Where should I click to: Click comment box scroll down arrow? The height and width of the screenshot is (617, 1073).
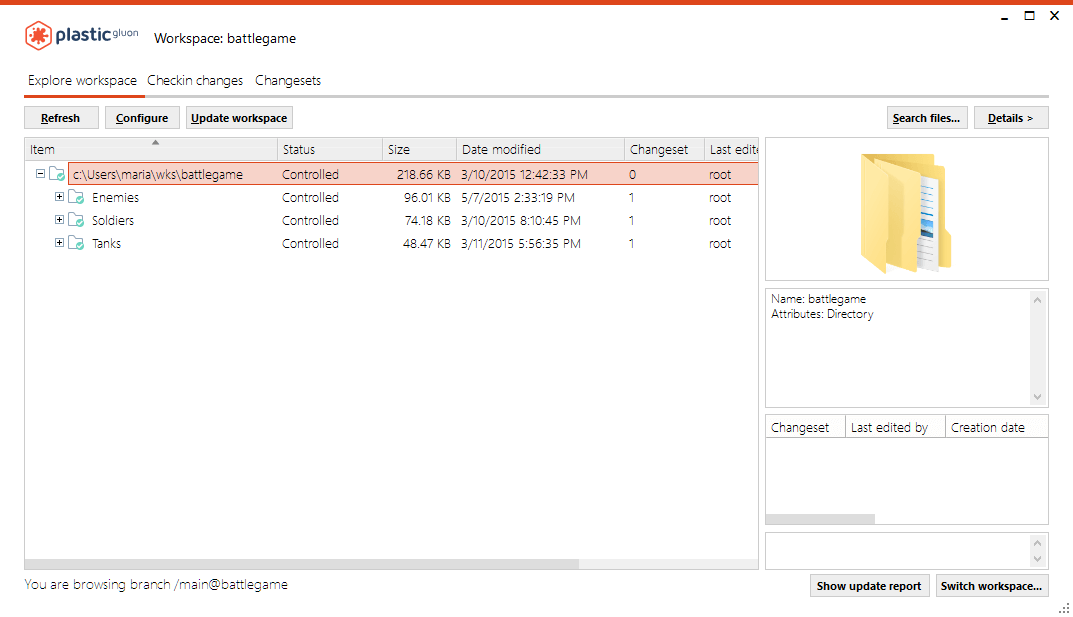click(x=1037, y=559)
